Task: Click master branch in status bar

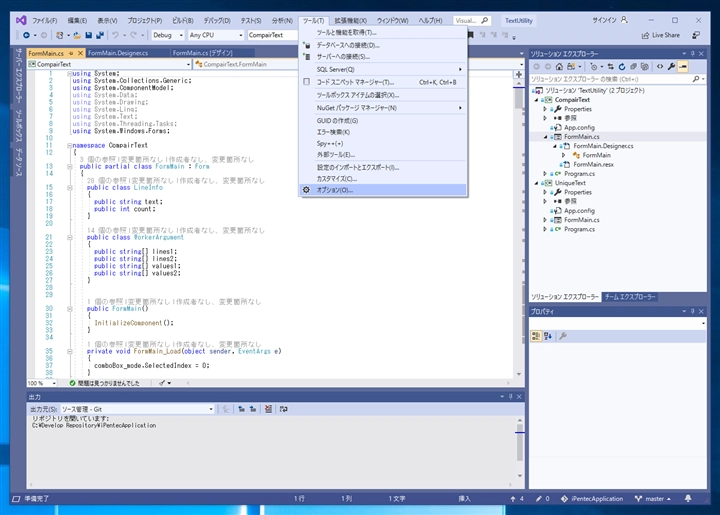Action: click(652, 498)
